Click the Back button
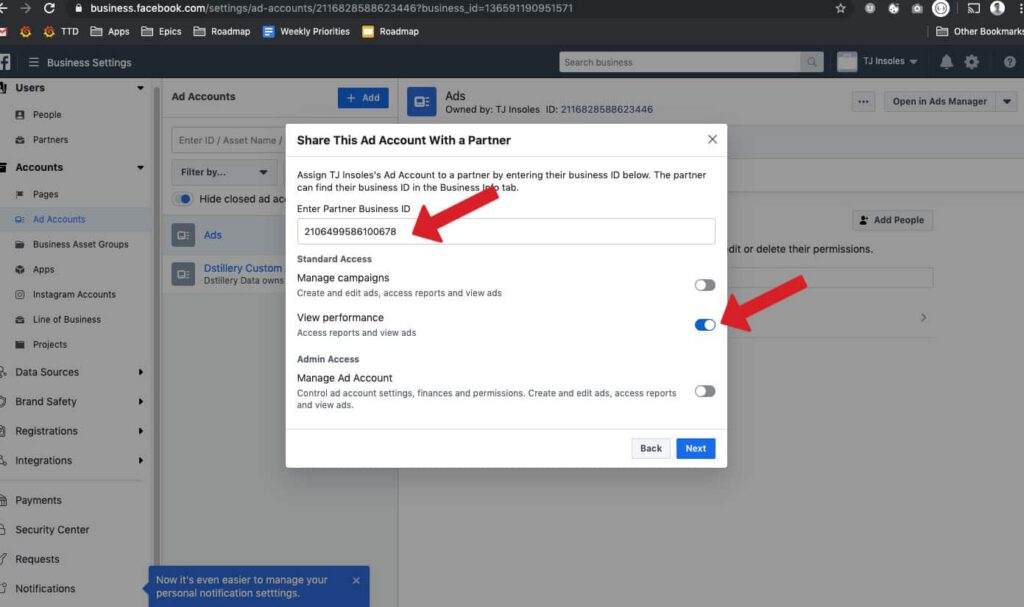Image resolution: width=1024 pixels, height=607 pixels. [651, 448]
